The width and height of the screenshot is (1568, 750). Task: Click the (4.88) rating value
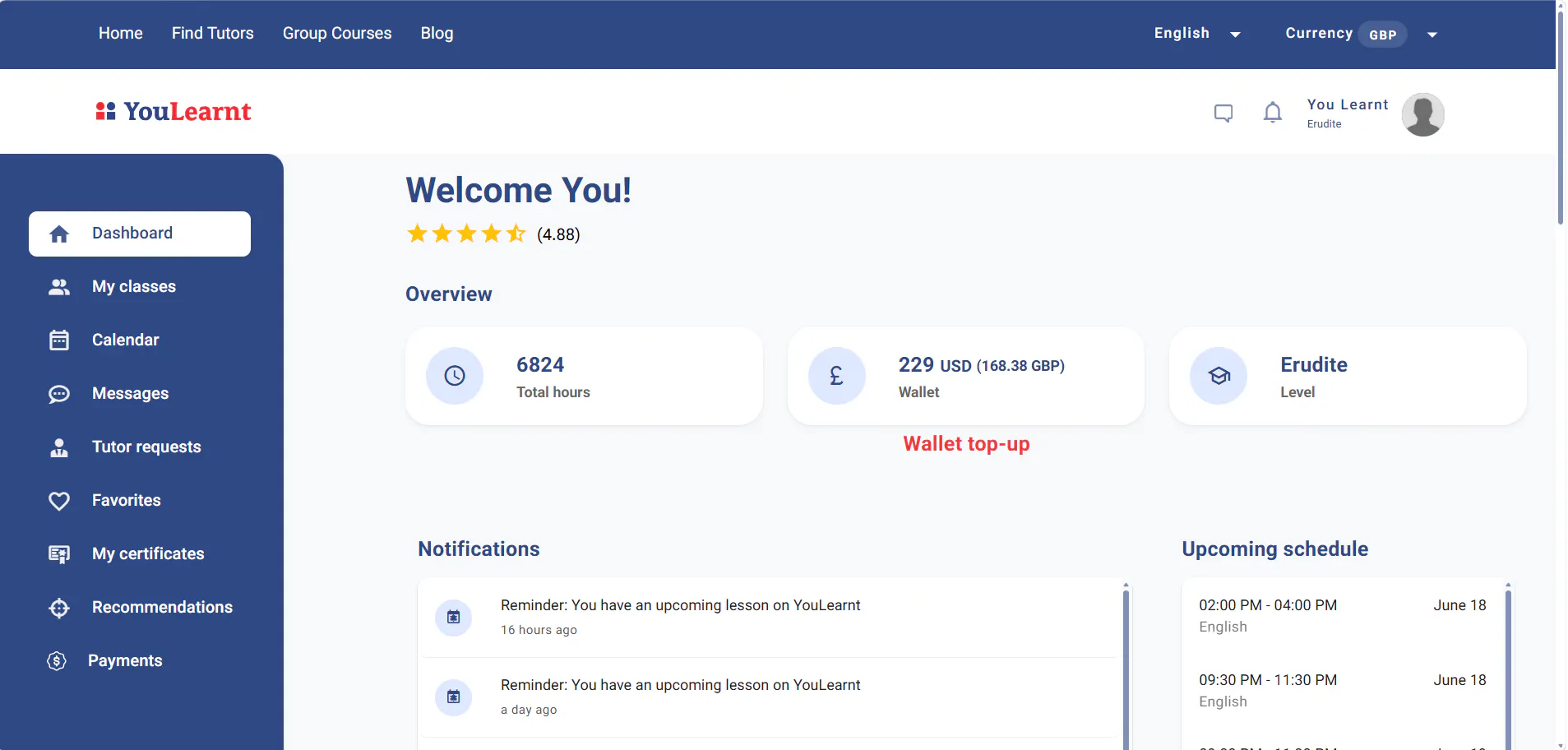pyautogui.click(x=558, y=235)
